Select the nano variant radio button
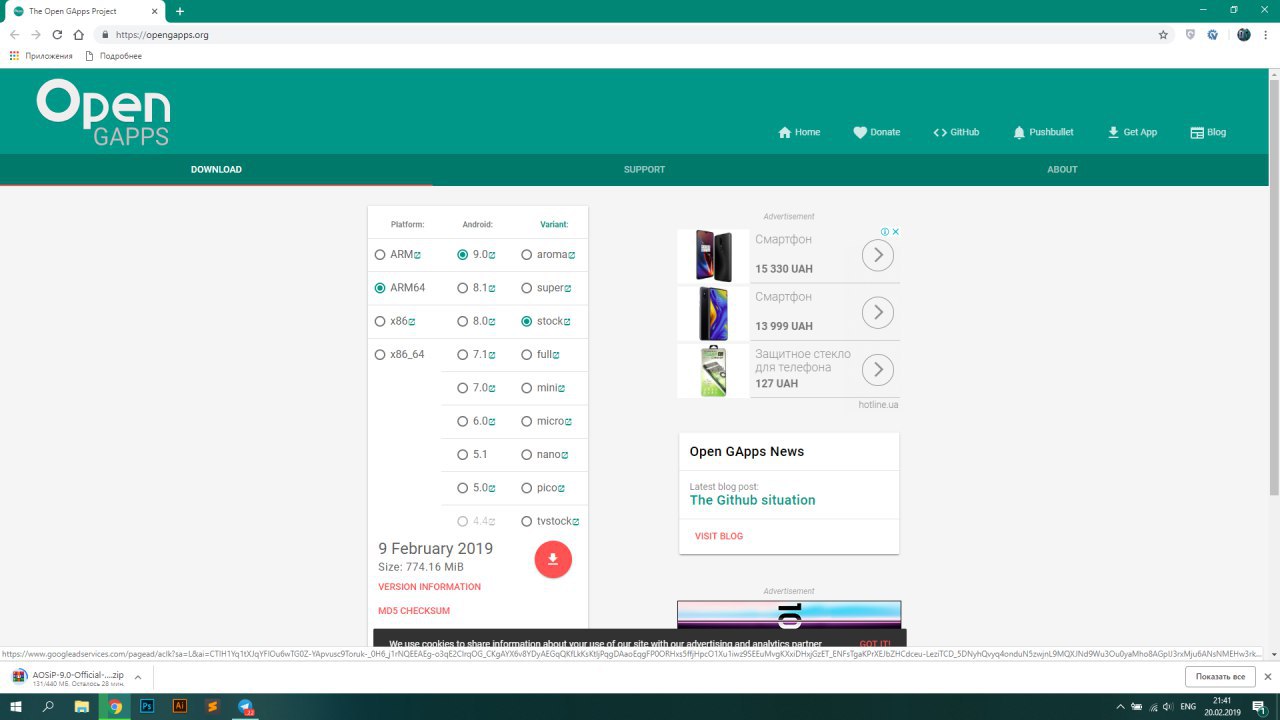Viewport: 1280px width, 720px height. pyautogui.click(x=527, y=455)
